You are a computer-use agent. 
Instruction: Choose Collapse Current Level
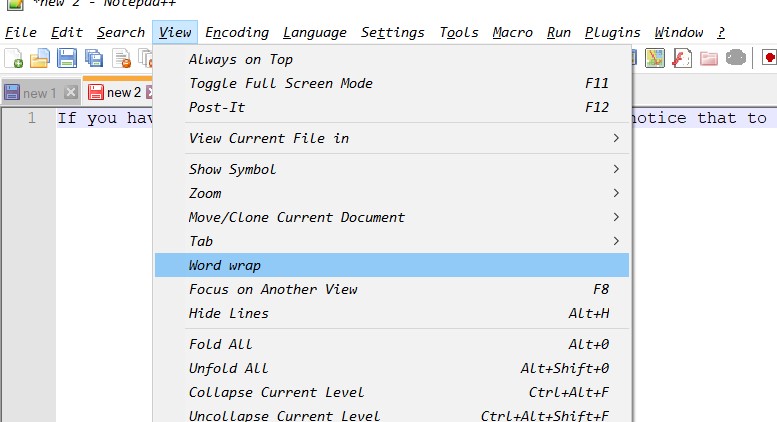click(391, 392)
